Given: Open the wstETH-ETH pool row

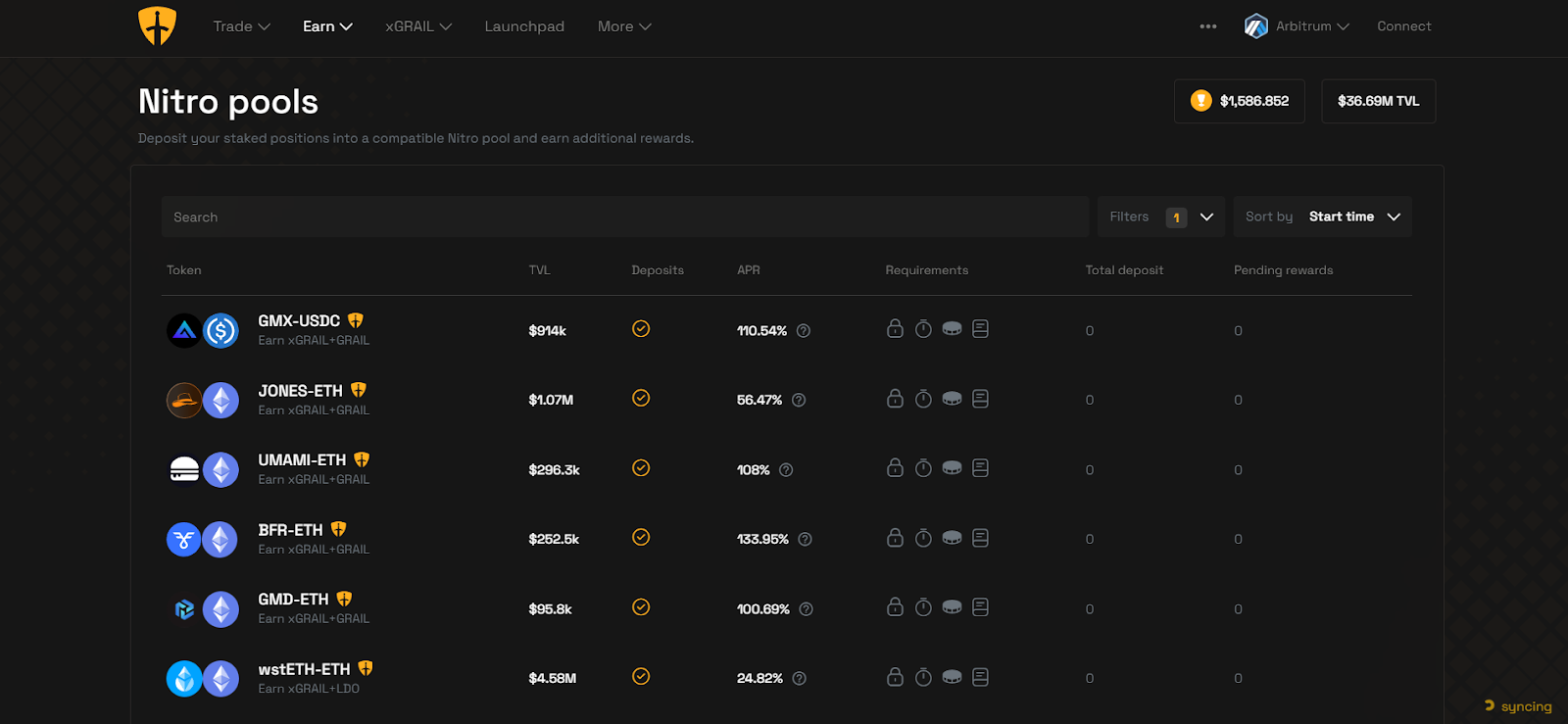Looking at the screenshot, I should (787, 678).
